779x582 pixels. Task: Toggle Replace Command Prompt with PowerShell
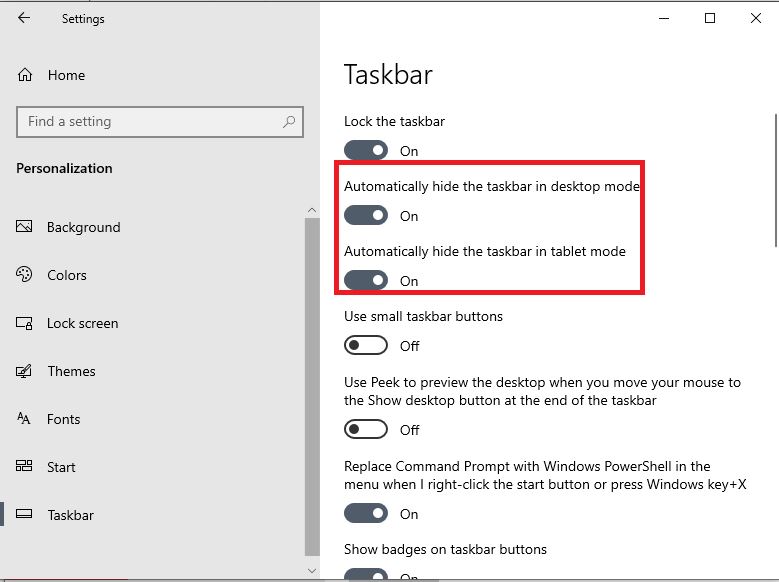click(366, 513)
